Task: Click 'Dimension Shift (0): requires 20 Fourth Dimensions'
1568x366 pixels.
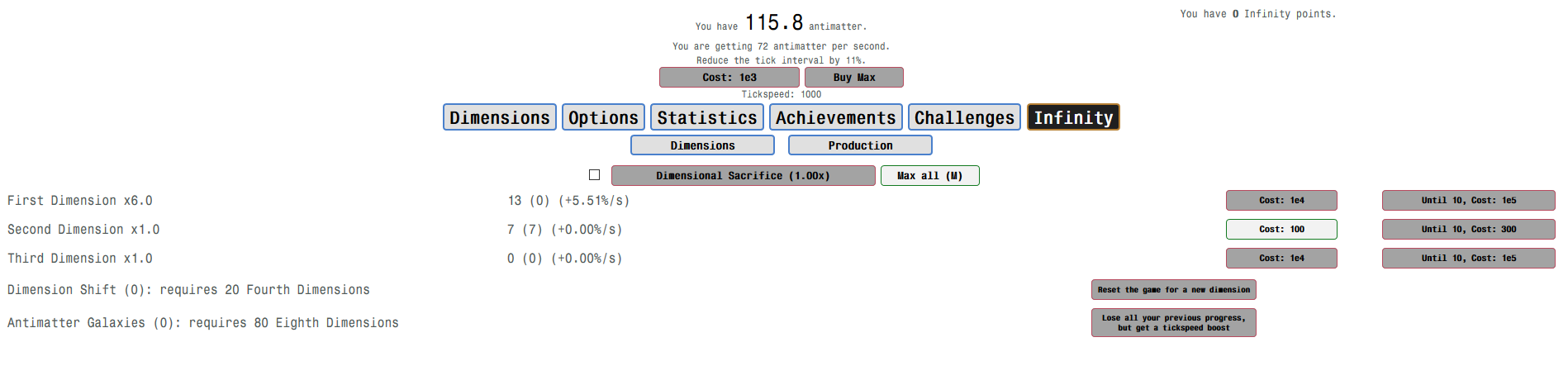Action: click(188, 290)
